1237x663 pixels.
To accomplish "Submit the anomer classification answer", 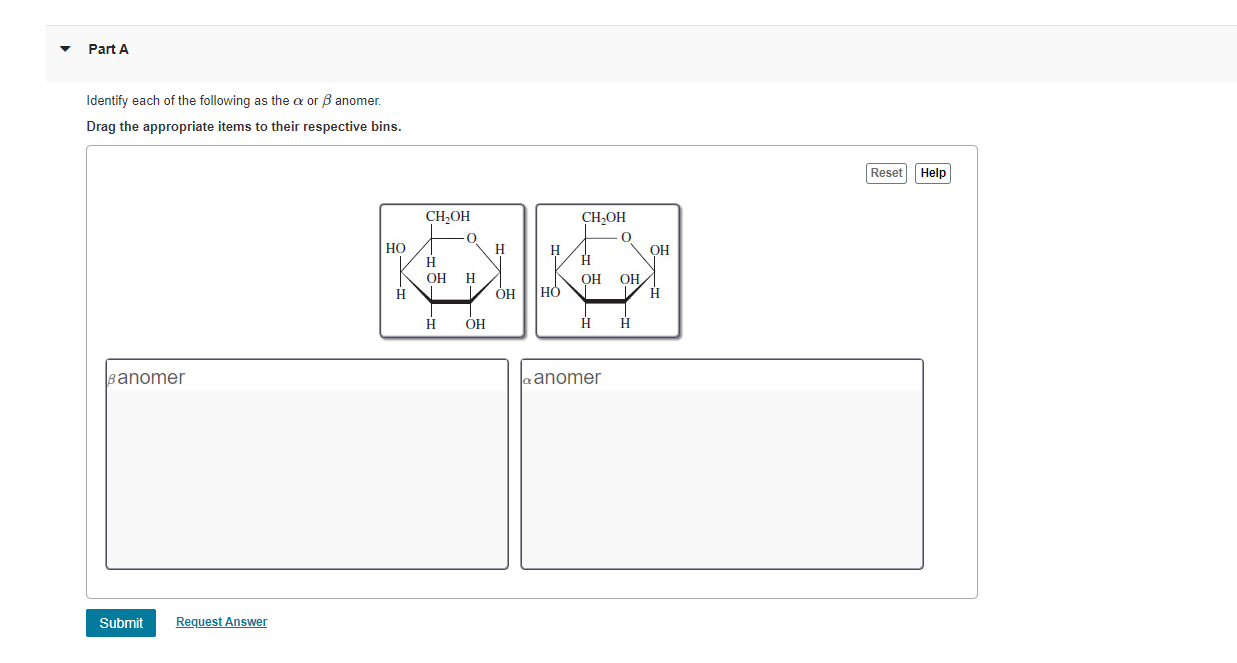I will tap(120, 622).
